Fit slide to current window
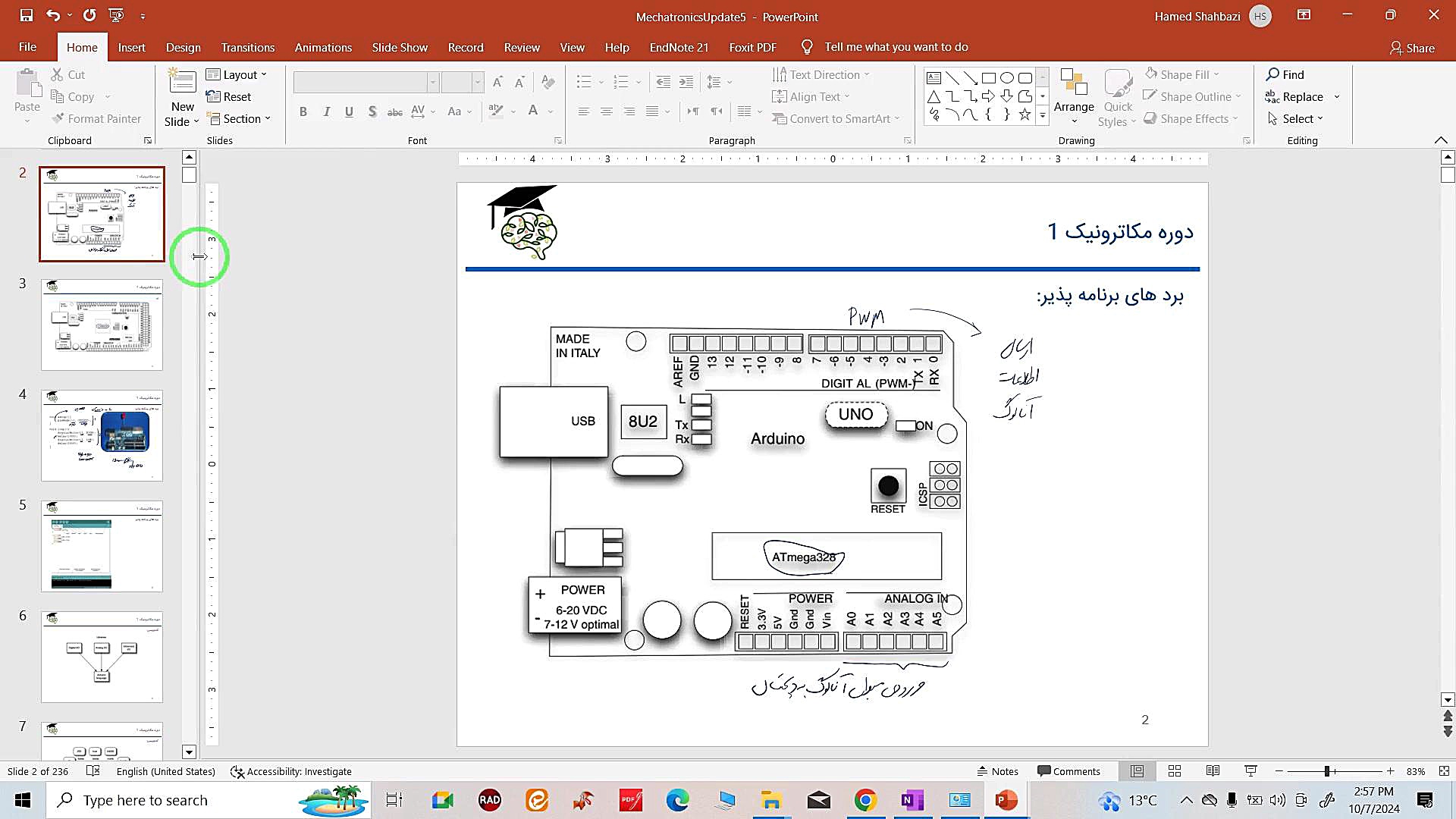This screenshot has height=819, width=1456. pyautogui.click(x=1445, y=771)
